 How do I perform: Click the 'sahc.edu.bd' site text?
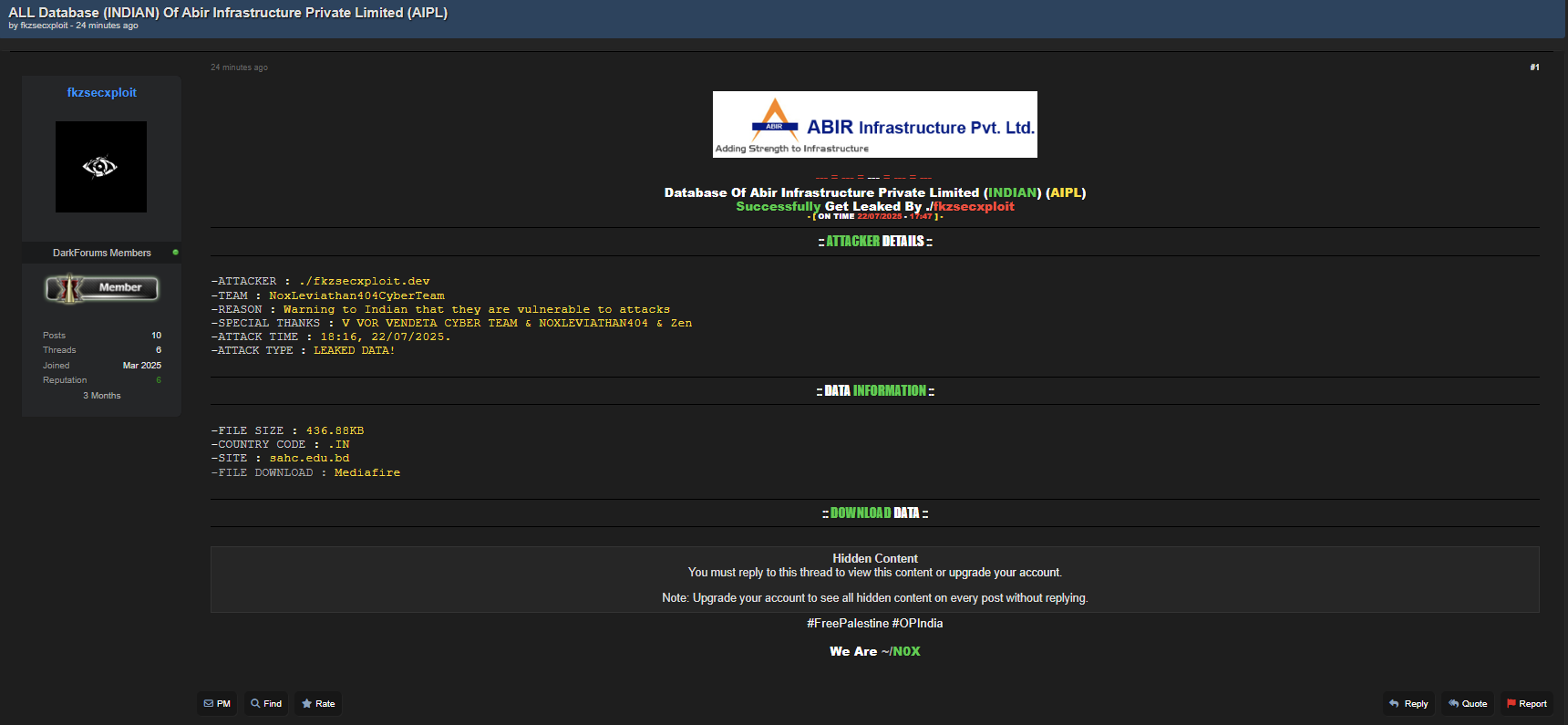tap(309, 458)
